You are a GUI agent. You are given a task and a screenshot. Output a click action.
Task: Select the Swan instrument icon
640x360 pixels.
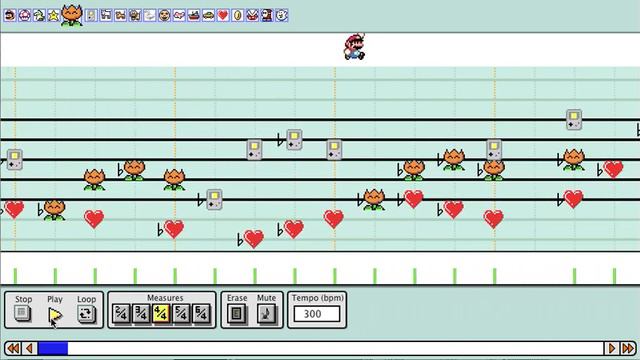pyautogui.click(x=150, y=16)
